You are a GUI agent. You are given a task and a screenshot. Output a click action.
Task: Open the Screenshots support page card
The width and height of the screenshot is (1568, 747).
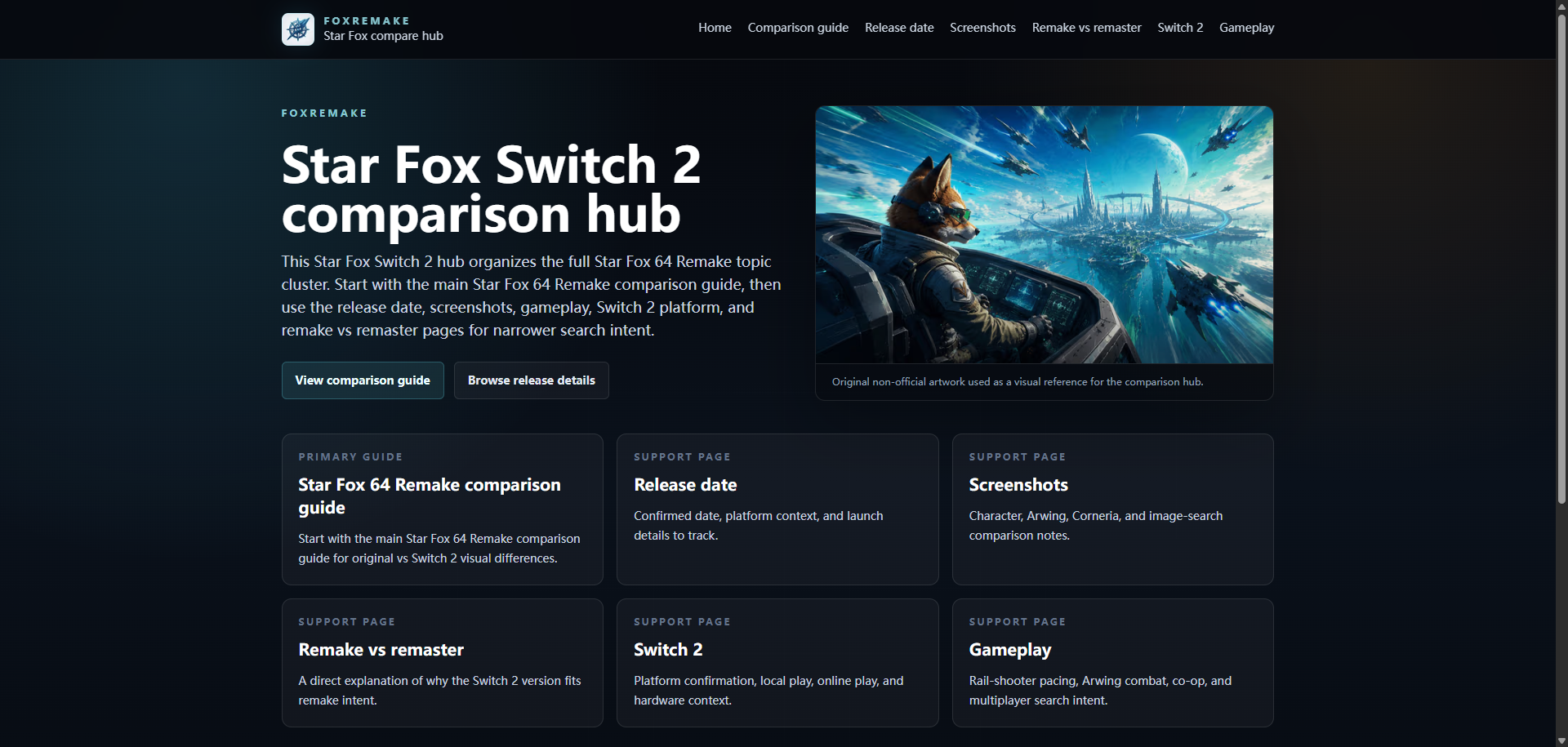coord(1113,509)
